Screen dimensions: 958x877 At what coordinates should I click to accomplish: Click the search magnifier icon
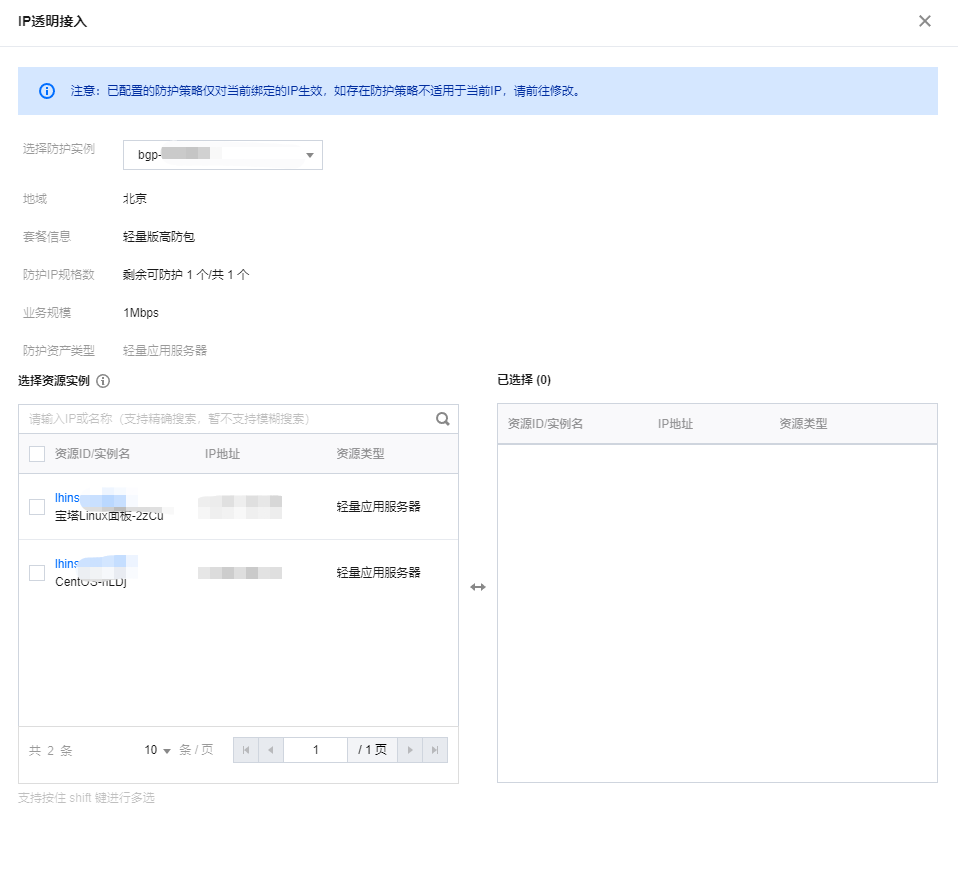(x=442, y=419)
